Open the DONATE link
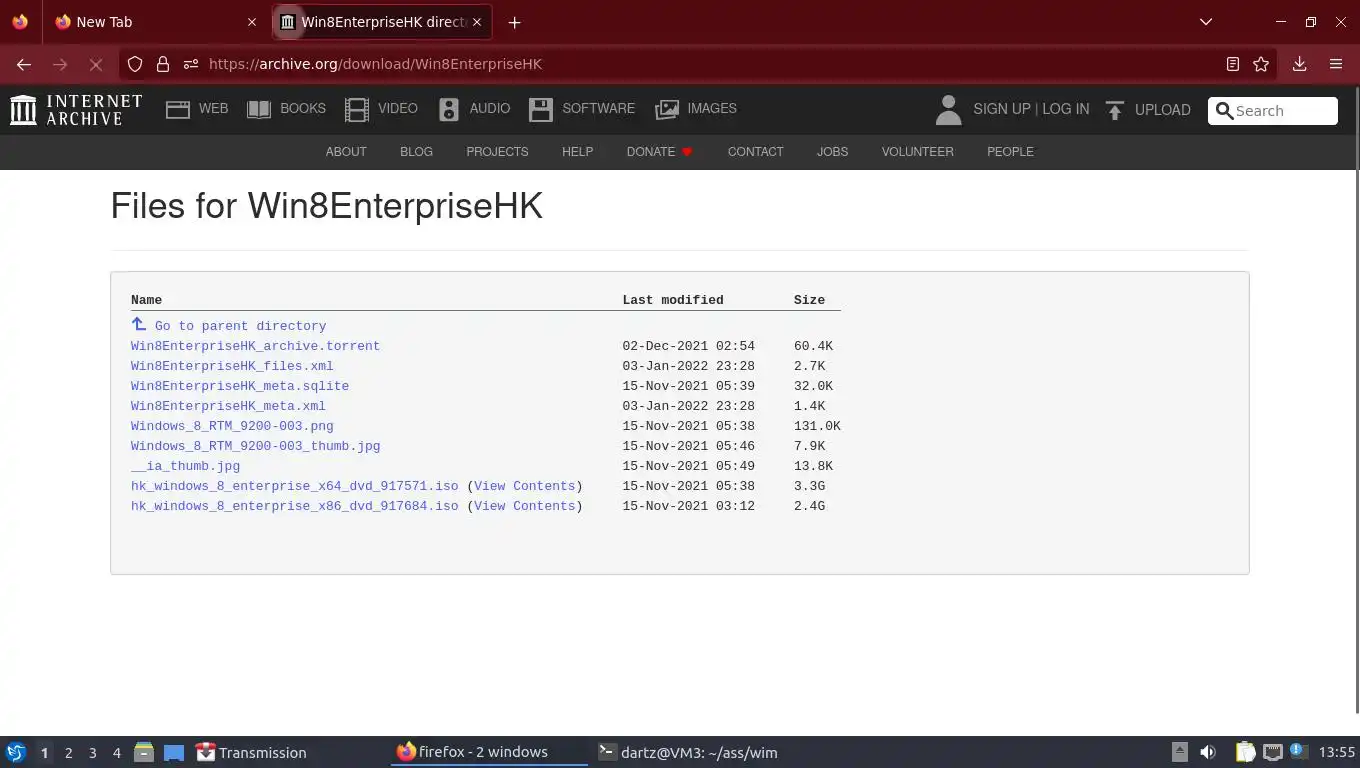Image resolution: width=1360 pixels, height=768 pixels. click(660, 152)
